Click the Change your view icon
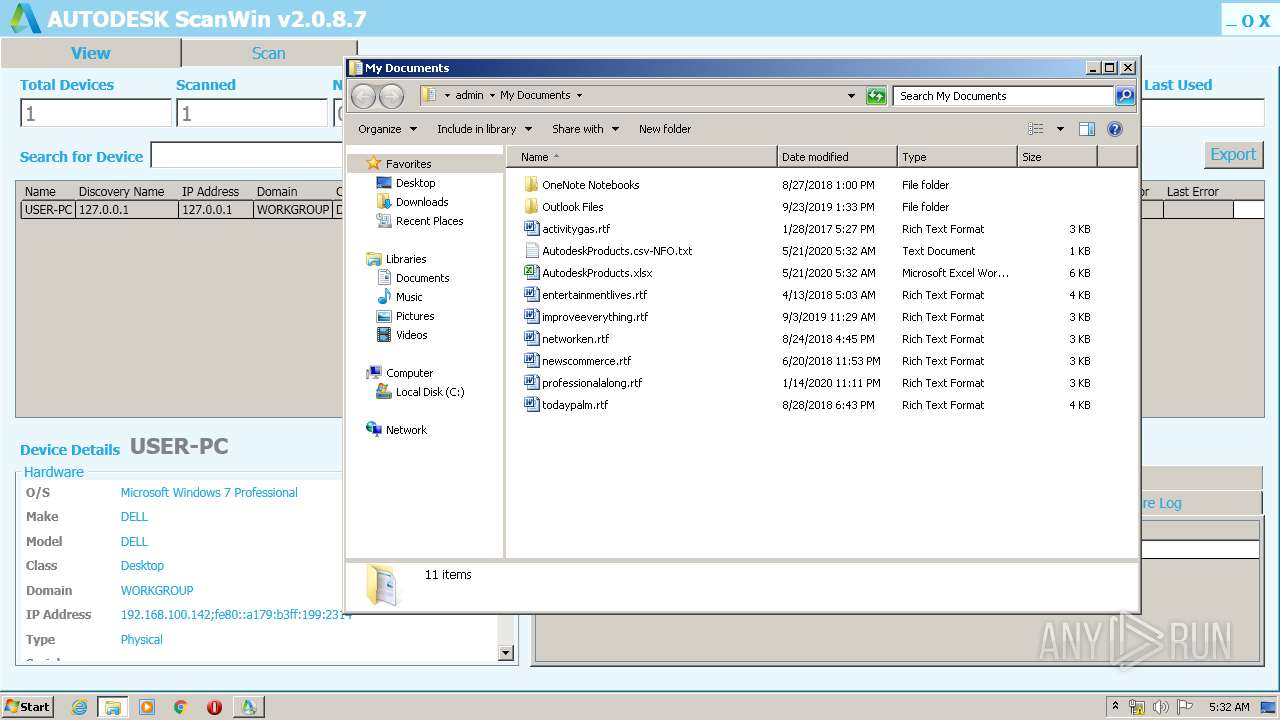Viewport: 1280px width, 720px height. tap(1036, 129)
